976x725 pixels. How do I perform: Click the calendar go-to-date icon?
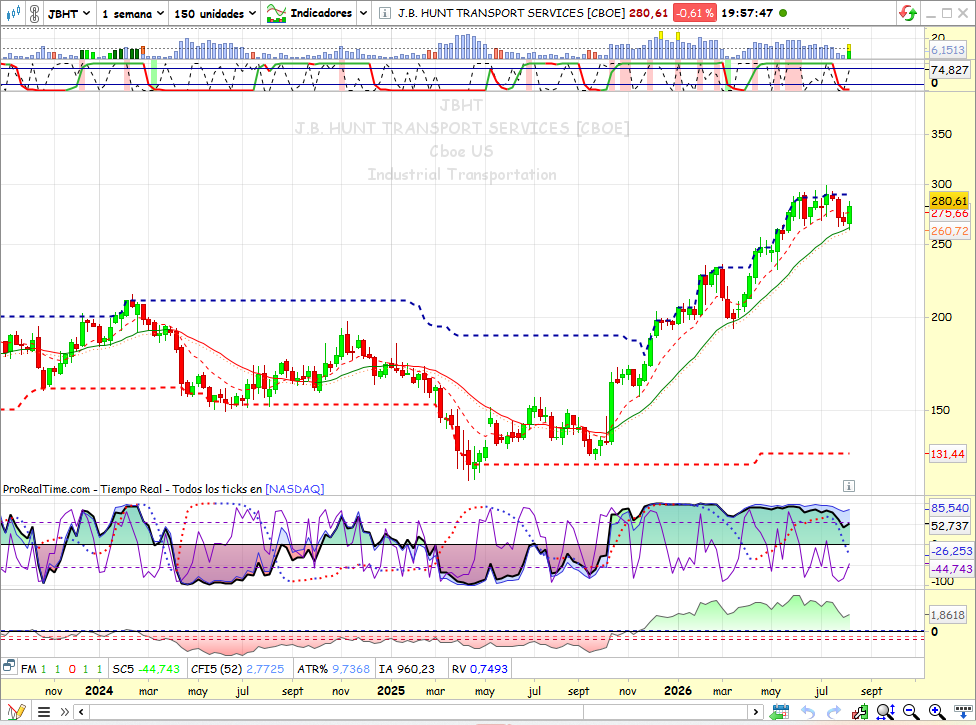779,711
